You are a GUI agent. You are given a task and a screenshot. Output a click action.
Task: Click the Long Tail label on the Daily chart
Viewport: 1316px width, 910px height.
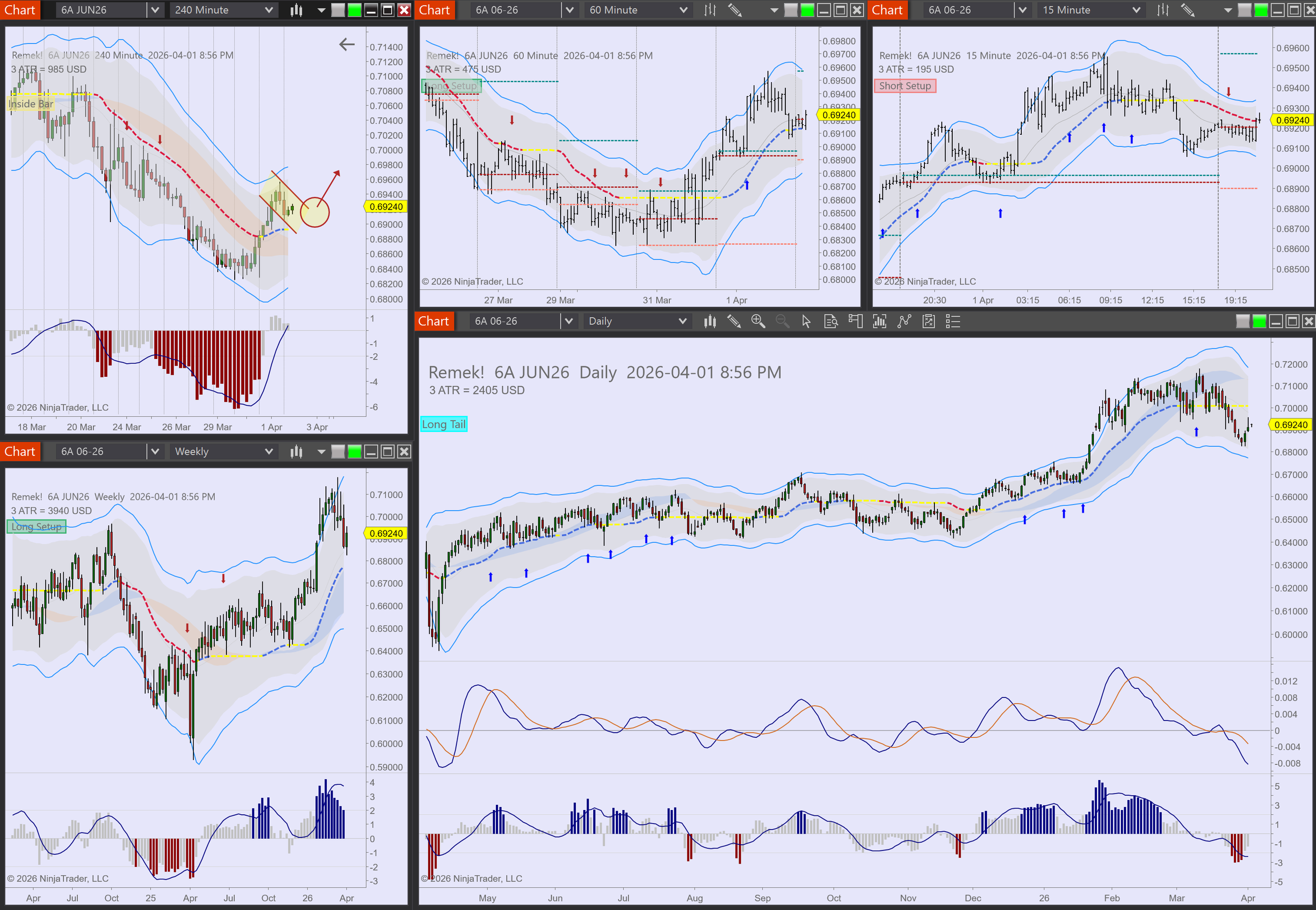444,424
